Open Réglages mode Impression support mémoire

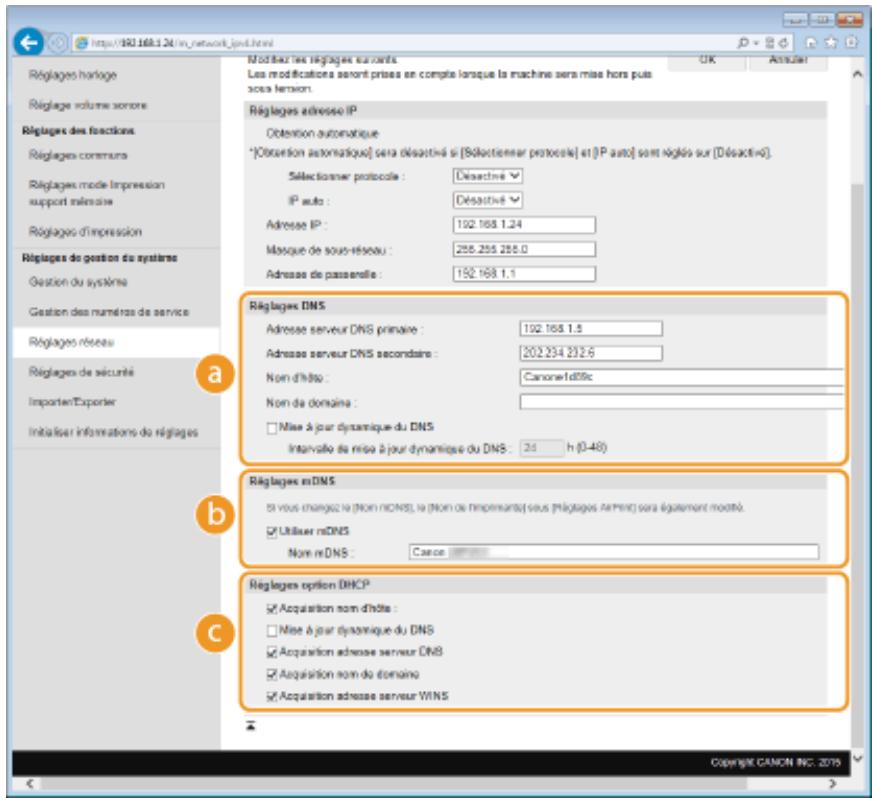(97, 193)
